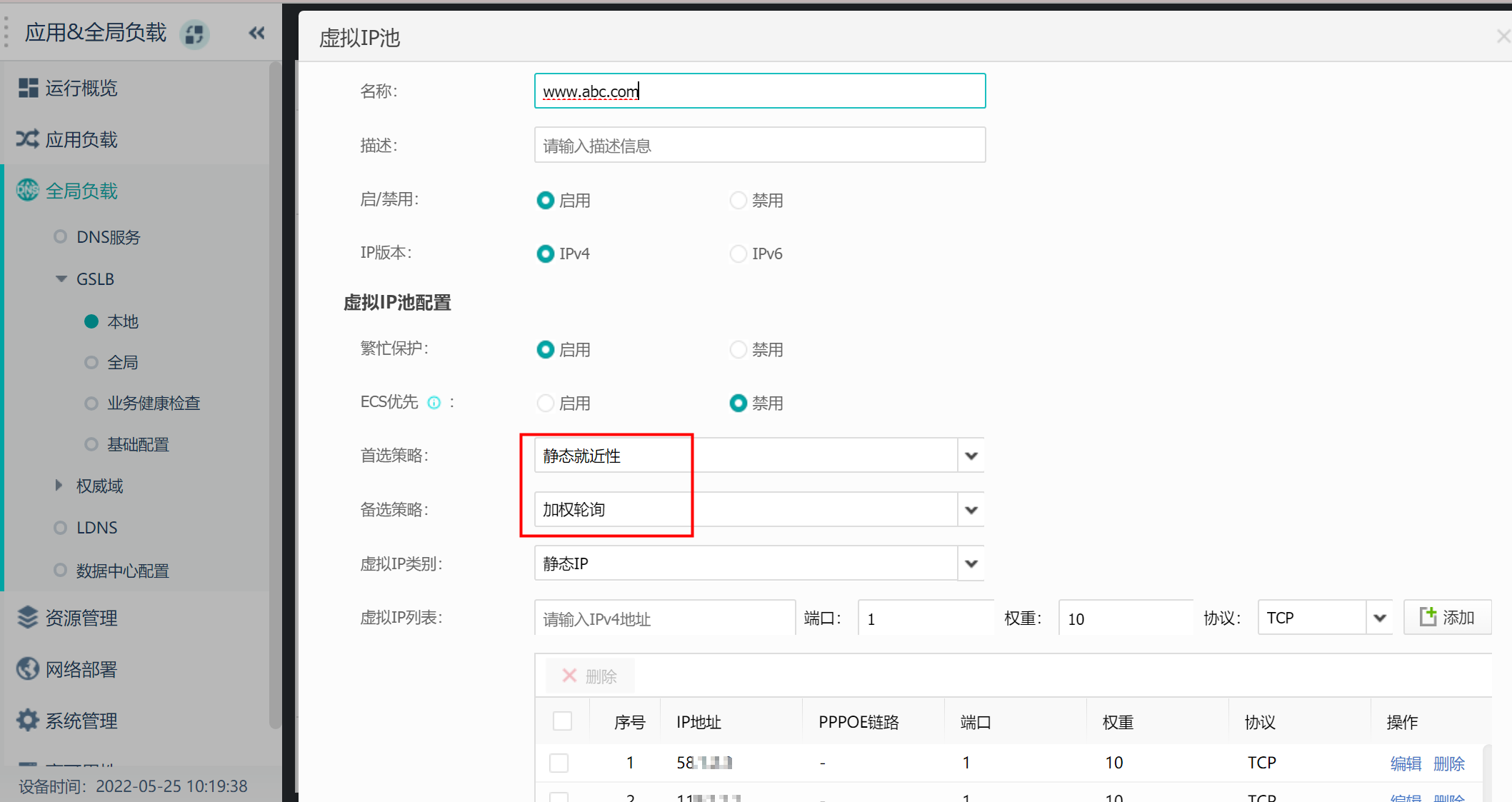Image resolution: width=1512 pixels, height=802 pixels.
Task: Open the 备选策略 dropdown arrow
Action: pyautogui.click(x=971, y=510)
